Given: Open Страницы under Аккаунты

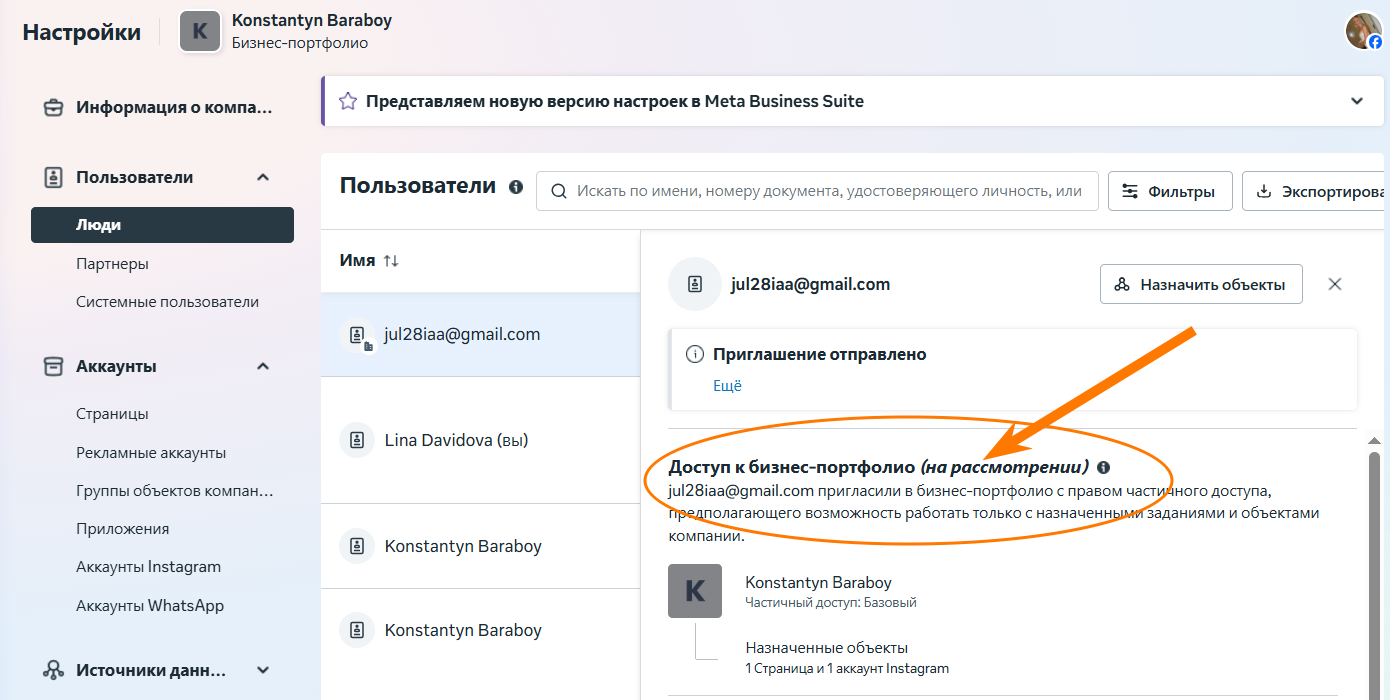Looking at the screenshot, I should pyautogui.click(x=112, y=414).
